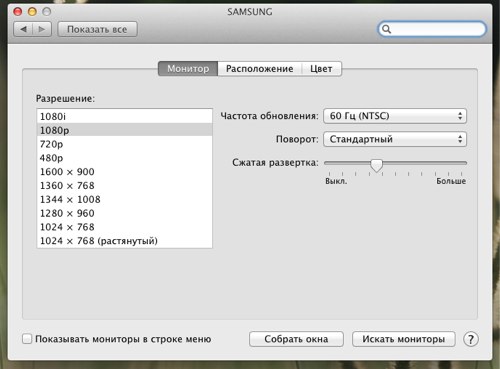Open the Расположение tab
Viewport: 500px width, 369px height.
[x=260, y=69]
